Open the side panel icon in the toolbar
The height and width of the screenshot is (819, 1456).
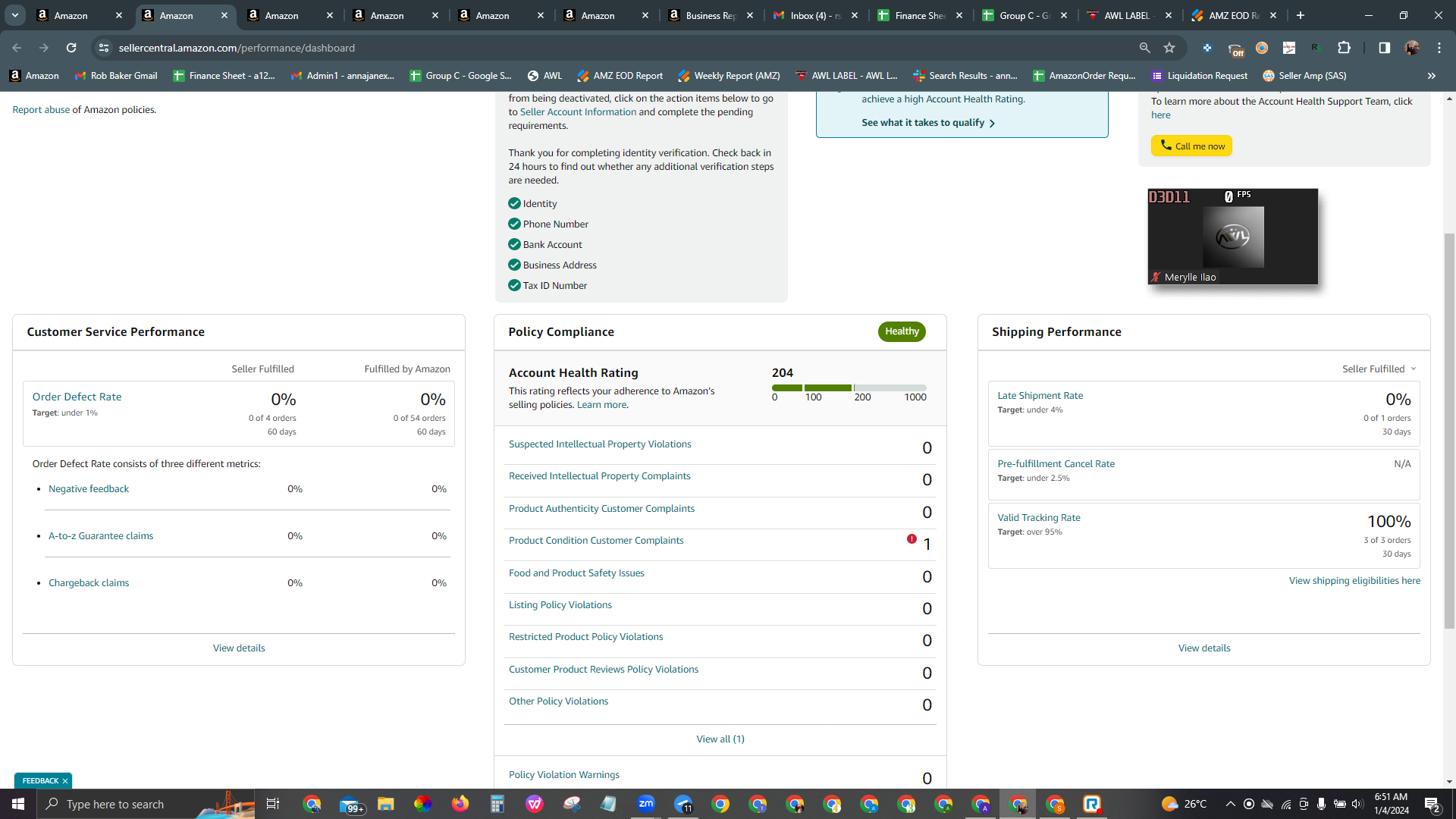pyautogui.click(x=1384, y=48)
